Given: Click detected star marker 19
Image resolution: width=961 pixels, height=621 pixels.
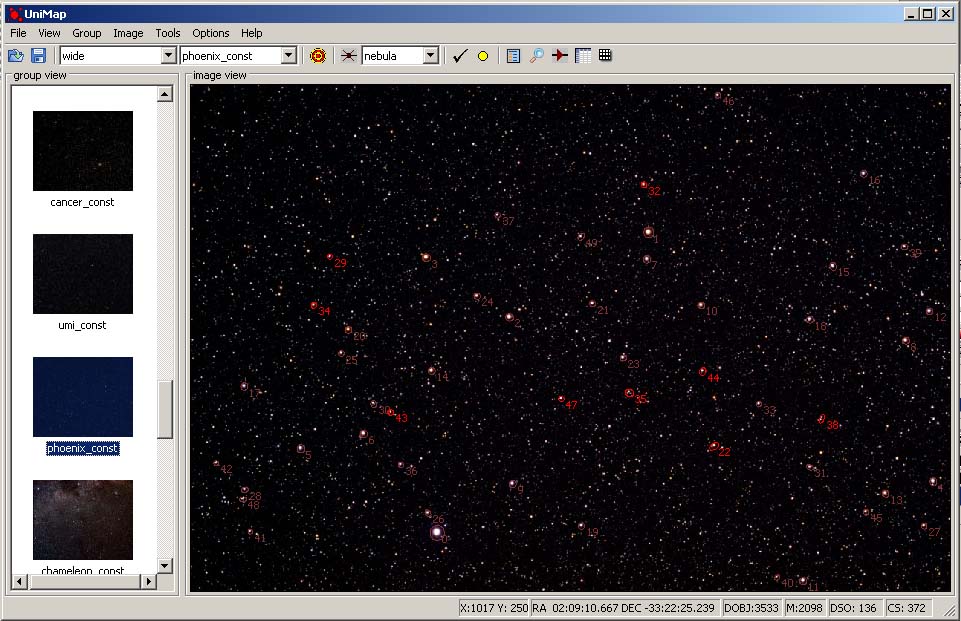Looking at the screenshot, I should coord(582,526).
